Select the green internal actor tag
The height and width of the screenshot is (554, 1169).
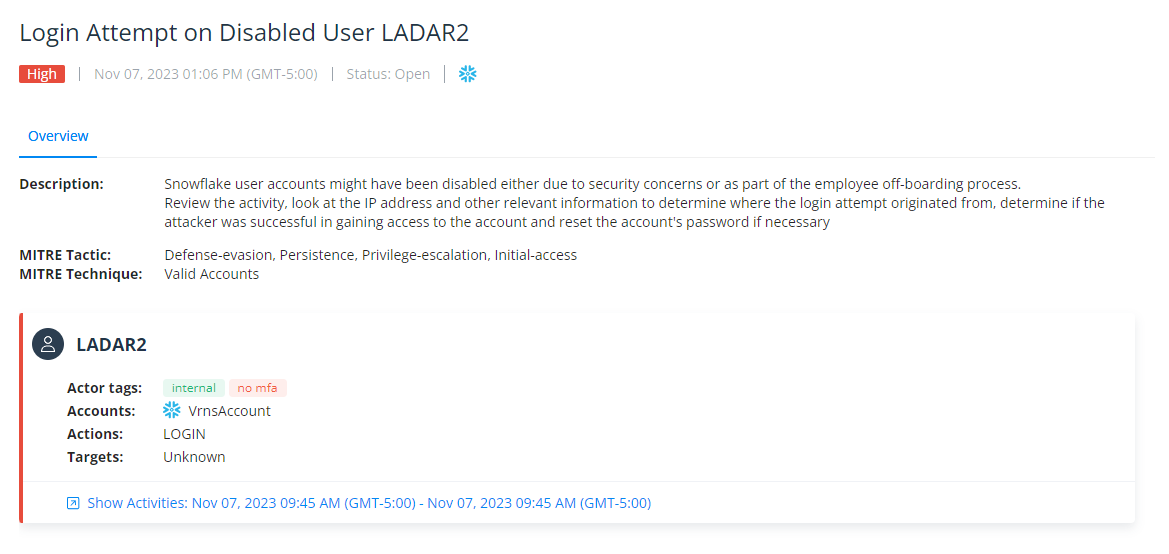click(x=194, y=388)
